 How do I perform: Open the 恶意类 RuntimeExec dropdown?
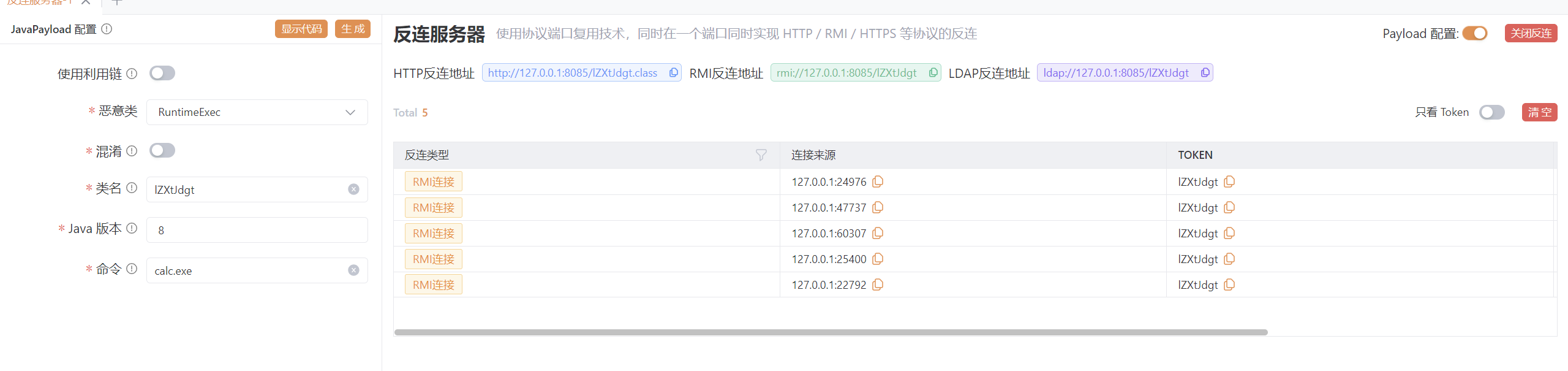click(257, 112)
